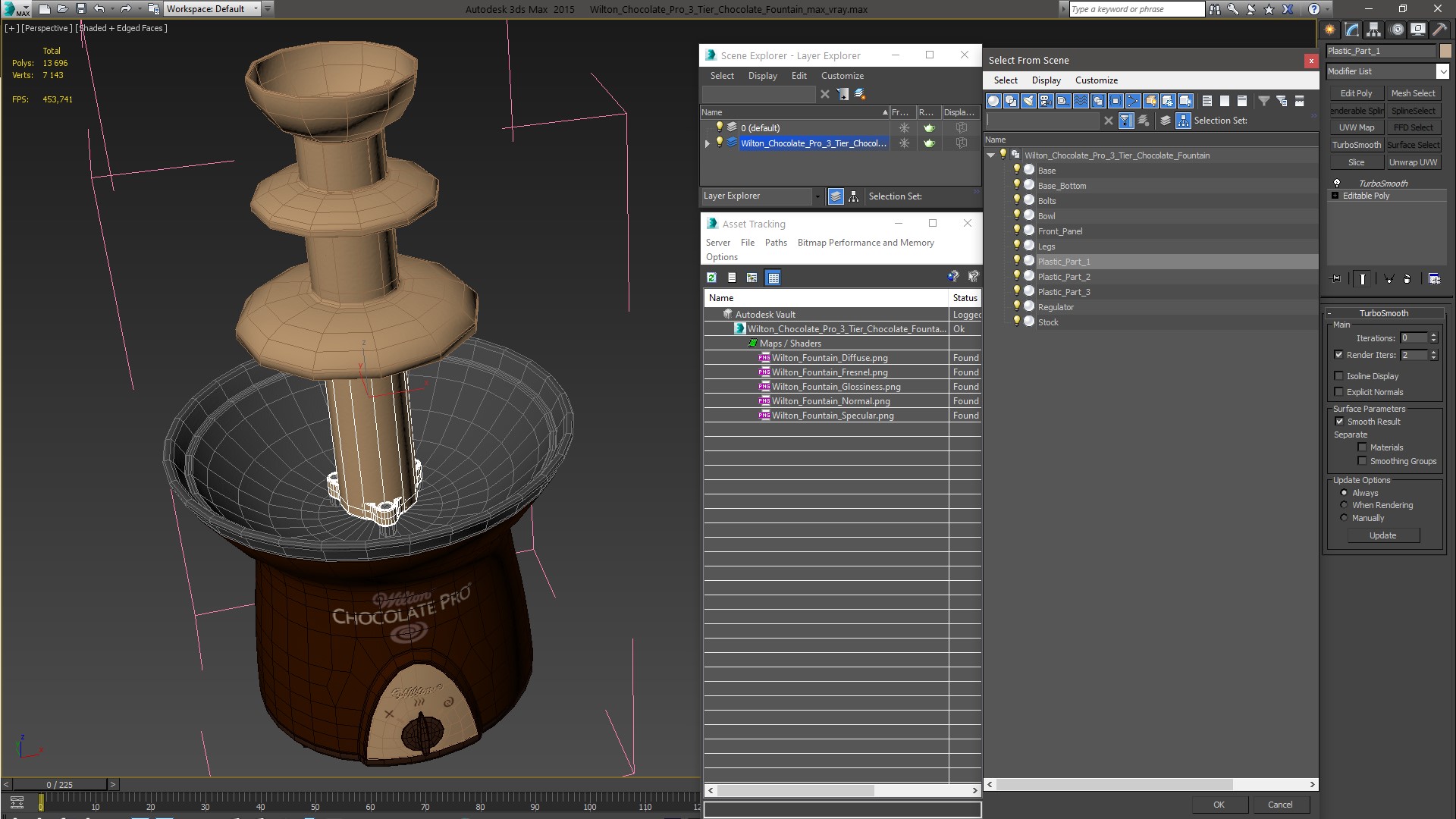Open the Modify command panel tab
This screenshot has width=1456, height=819.
(1351, 30)
